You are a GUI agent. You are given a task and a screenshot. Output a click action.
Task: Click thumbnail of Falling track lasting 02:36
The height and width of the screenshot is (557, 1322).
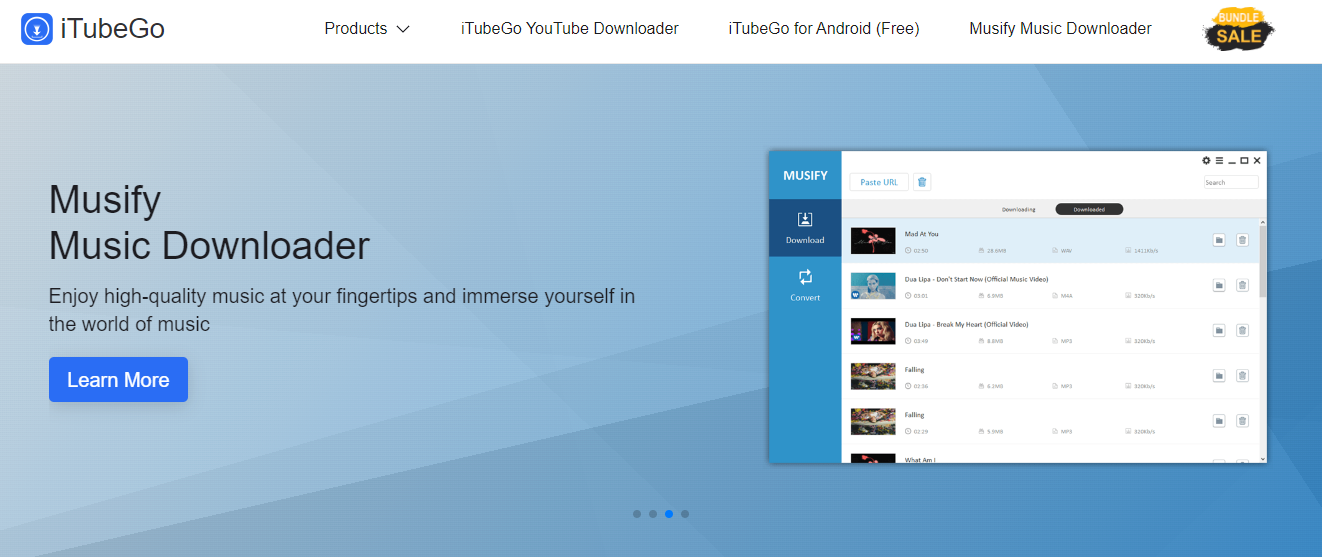(x=873, y=376)
